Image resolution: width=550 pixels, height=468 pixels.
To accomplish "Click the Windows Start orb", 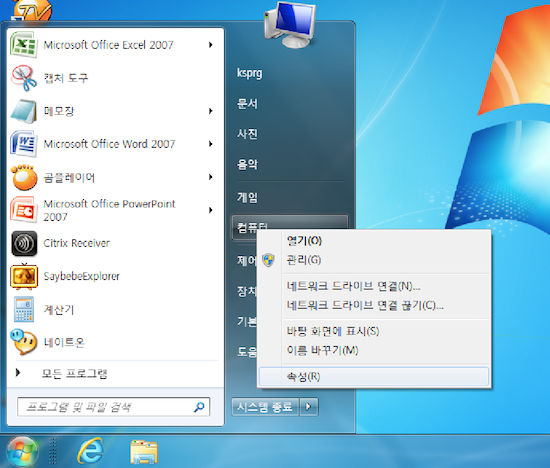I will pos(22,451).
